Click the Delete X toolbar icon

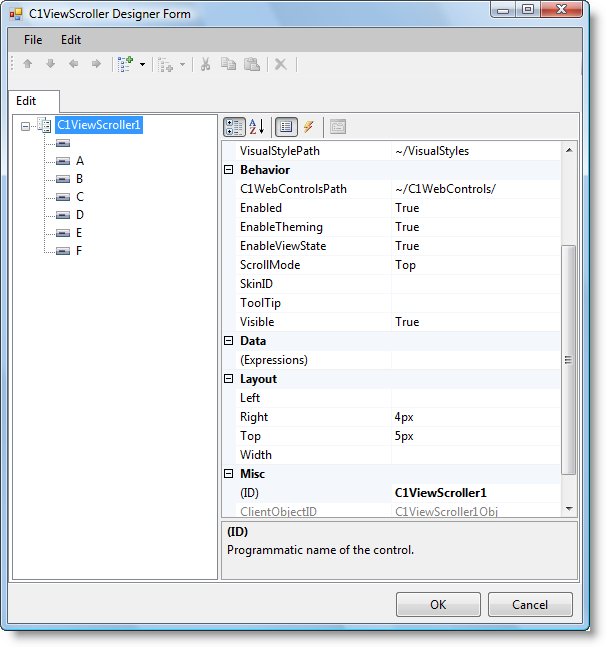(281, 64)
